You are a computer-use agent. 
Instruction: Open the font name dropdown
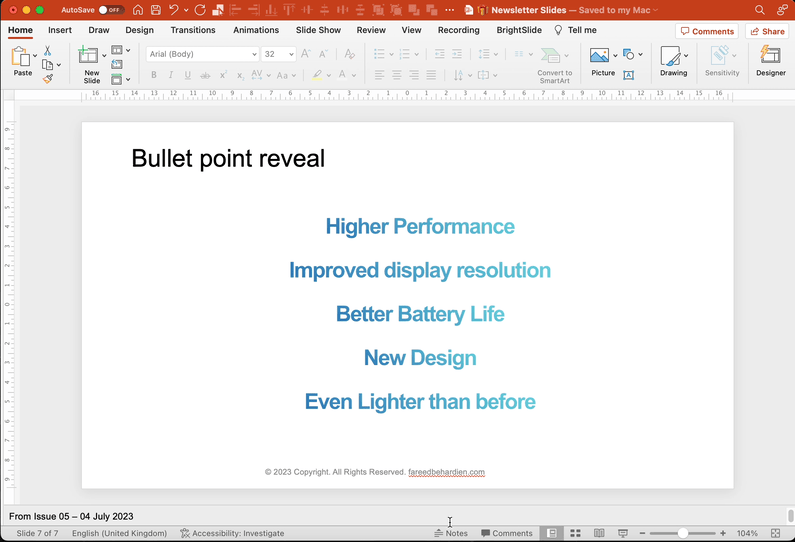254,54
